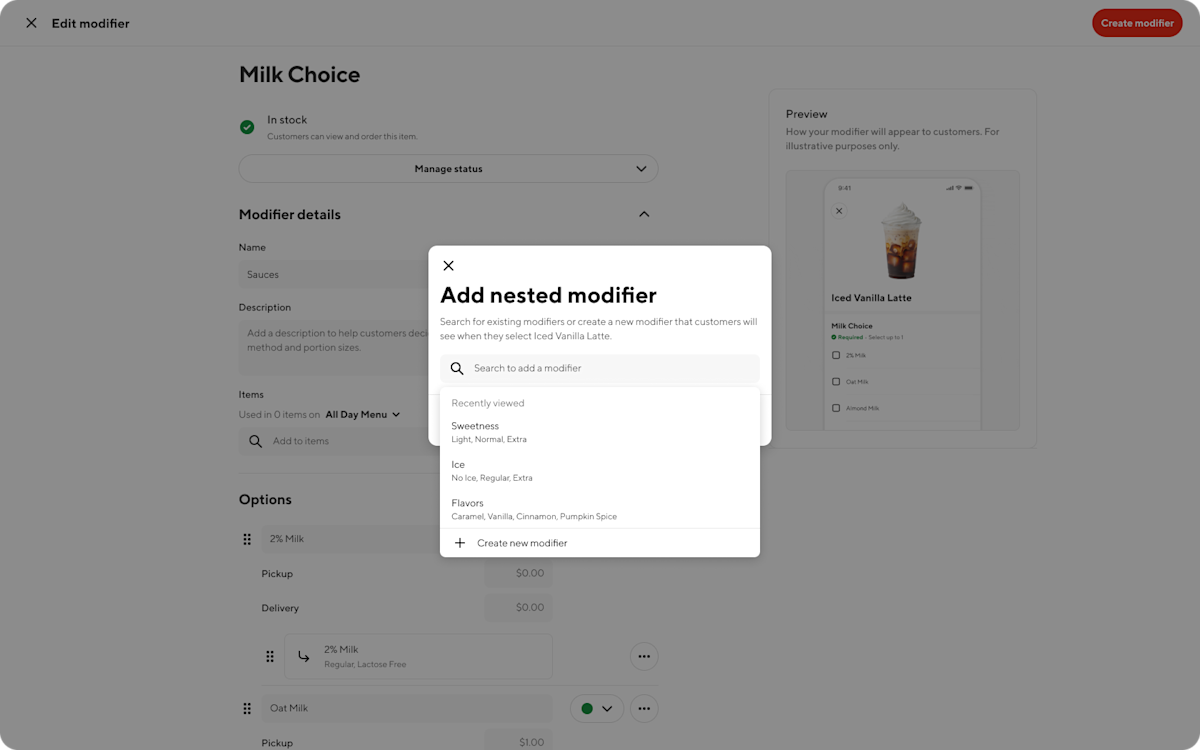1200x750 pixels.
Task: Open the plus icon next to Create new modifier
Action: [x=460, y=542]
